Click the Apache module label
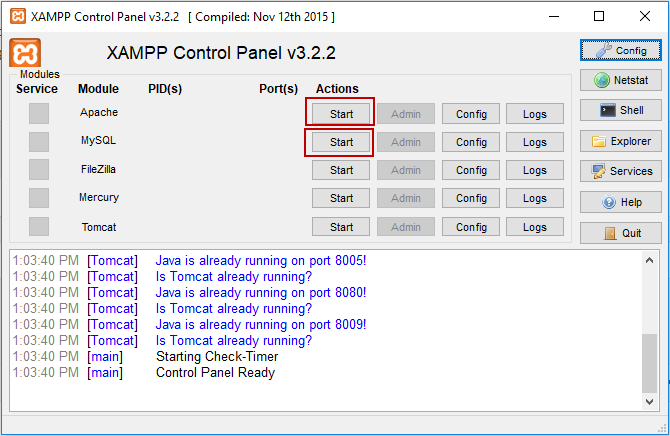This screenshot has height=436, width=670. click(99, 112)
